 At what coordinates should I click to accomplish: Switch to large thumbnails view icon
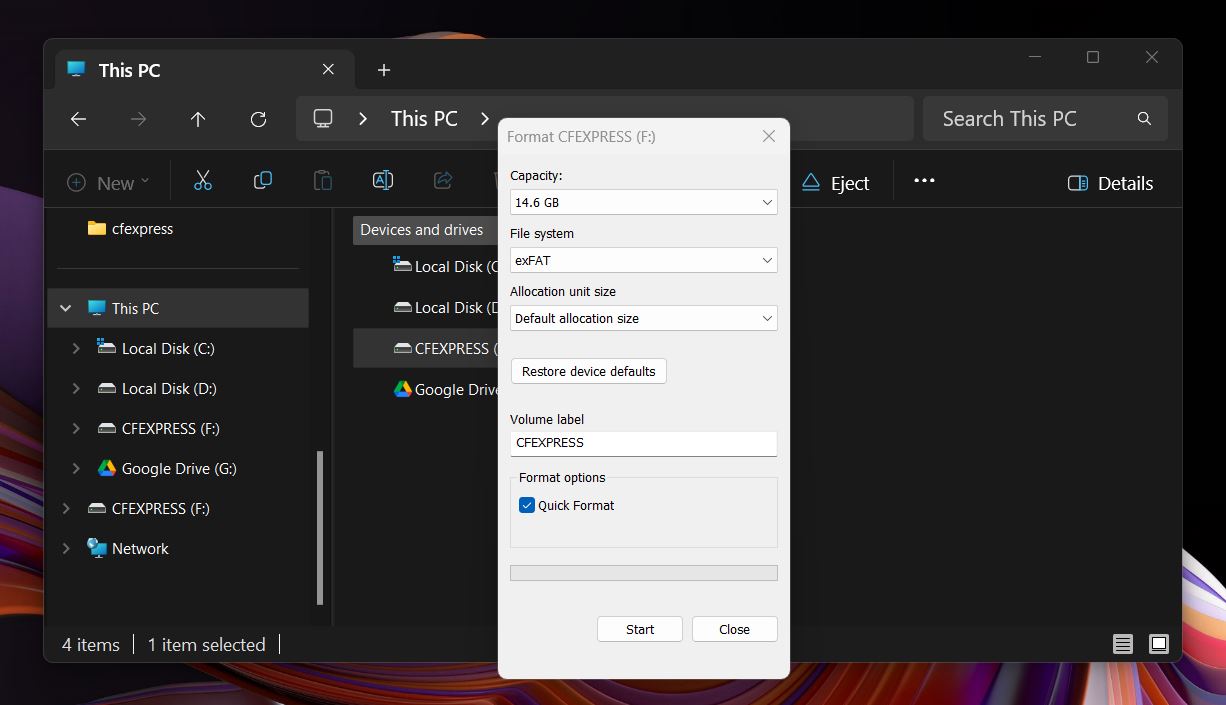(1159, 644)
